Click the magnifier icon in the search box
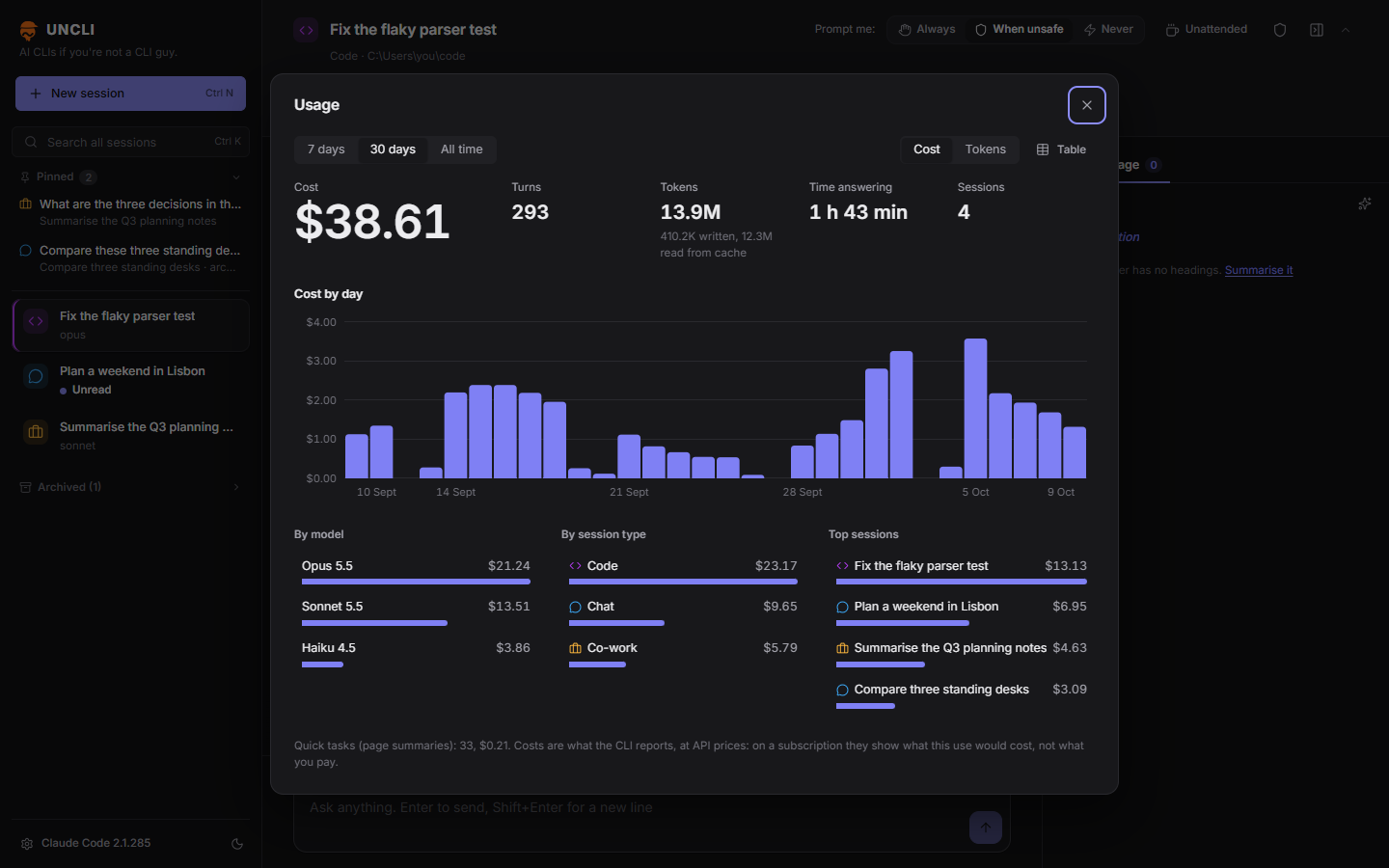1389x868 pixels. [31, 143]
